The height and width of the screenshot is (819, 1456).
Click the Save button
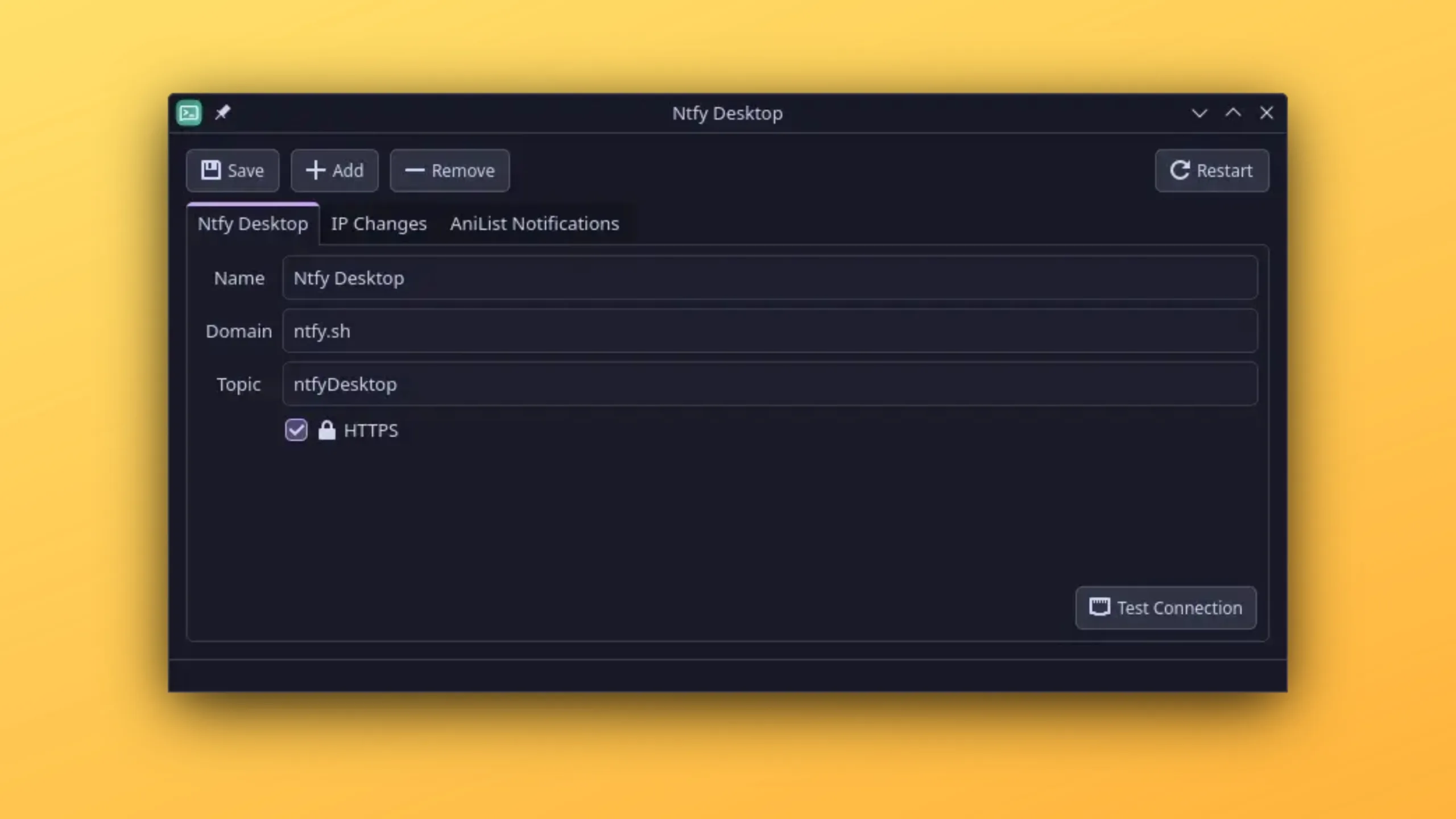click(x=233, y=171)
